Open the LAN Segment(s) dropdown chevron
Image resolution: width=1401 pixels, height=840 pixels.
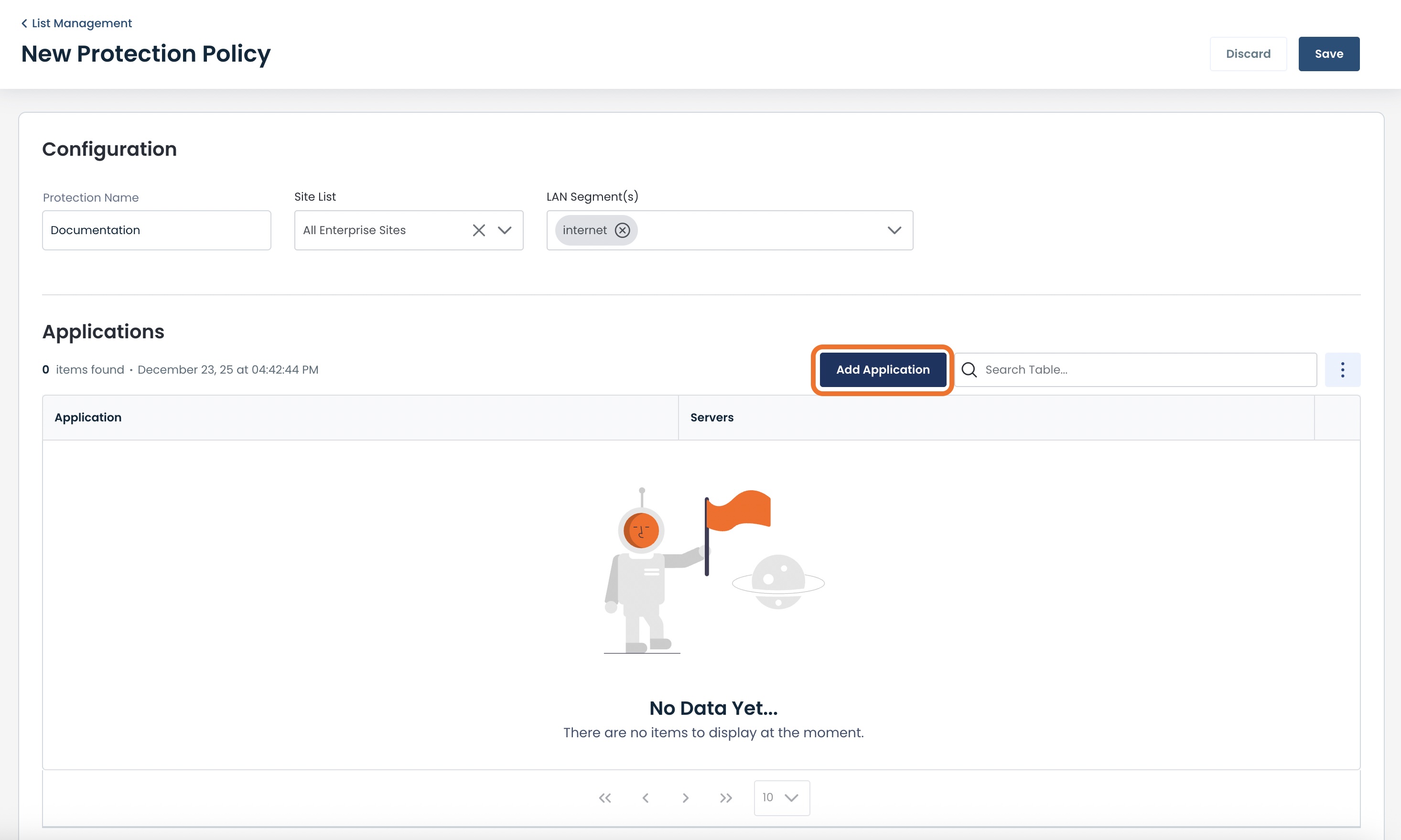coord(894,230)
